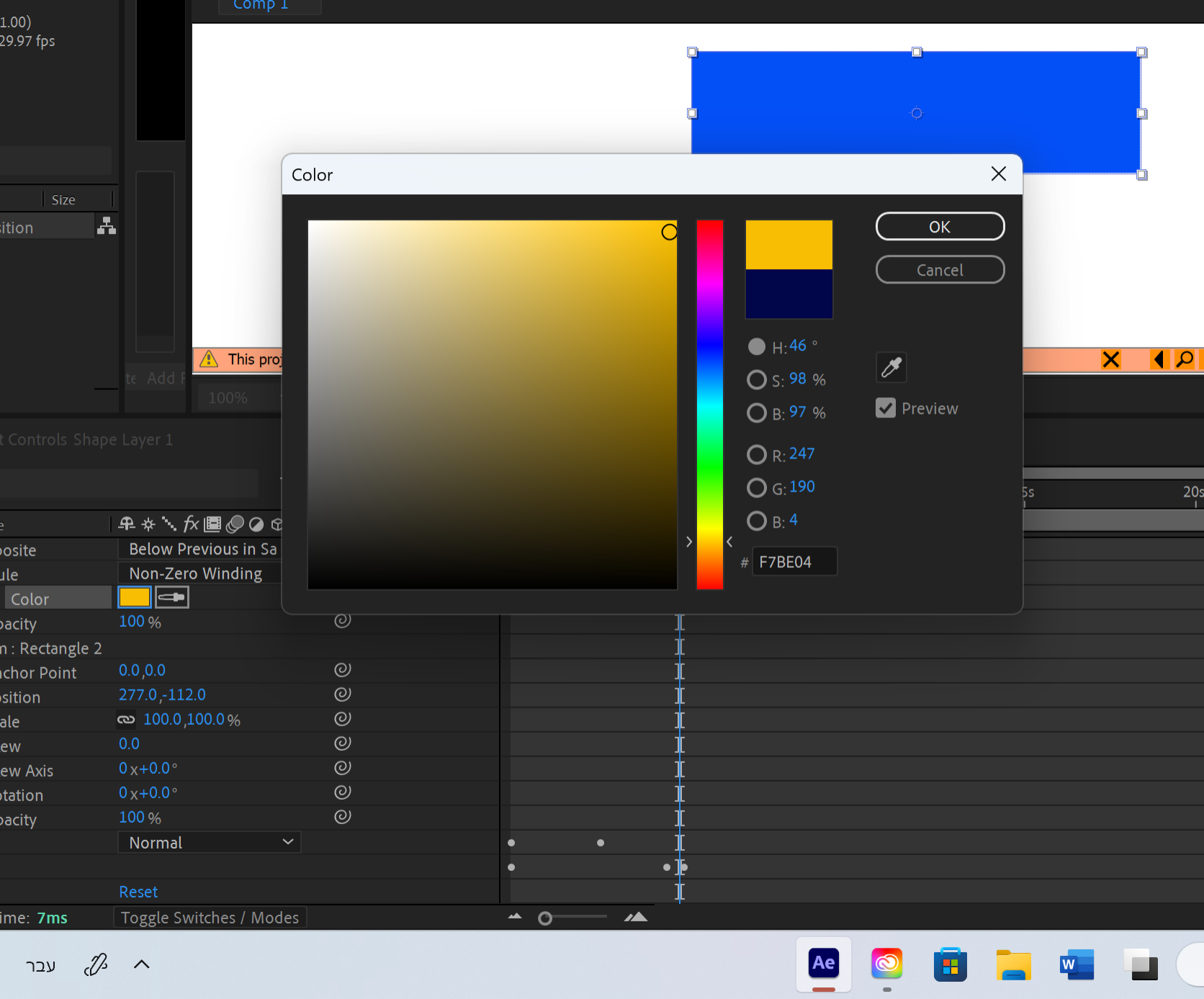Click the yellow Color fill swatch
Screen dimensions: 1204x999
point(134,597)
